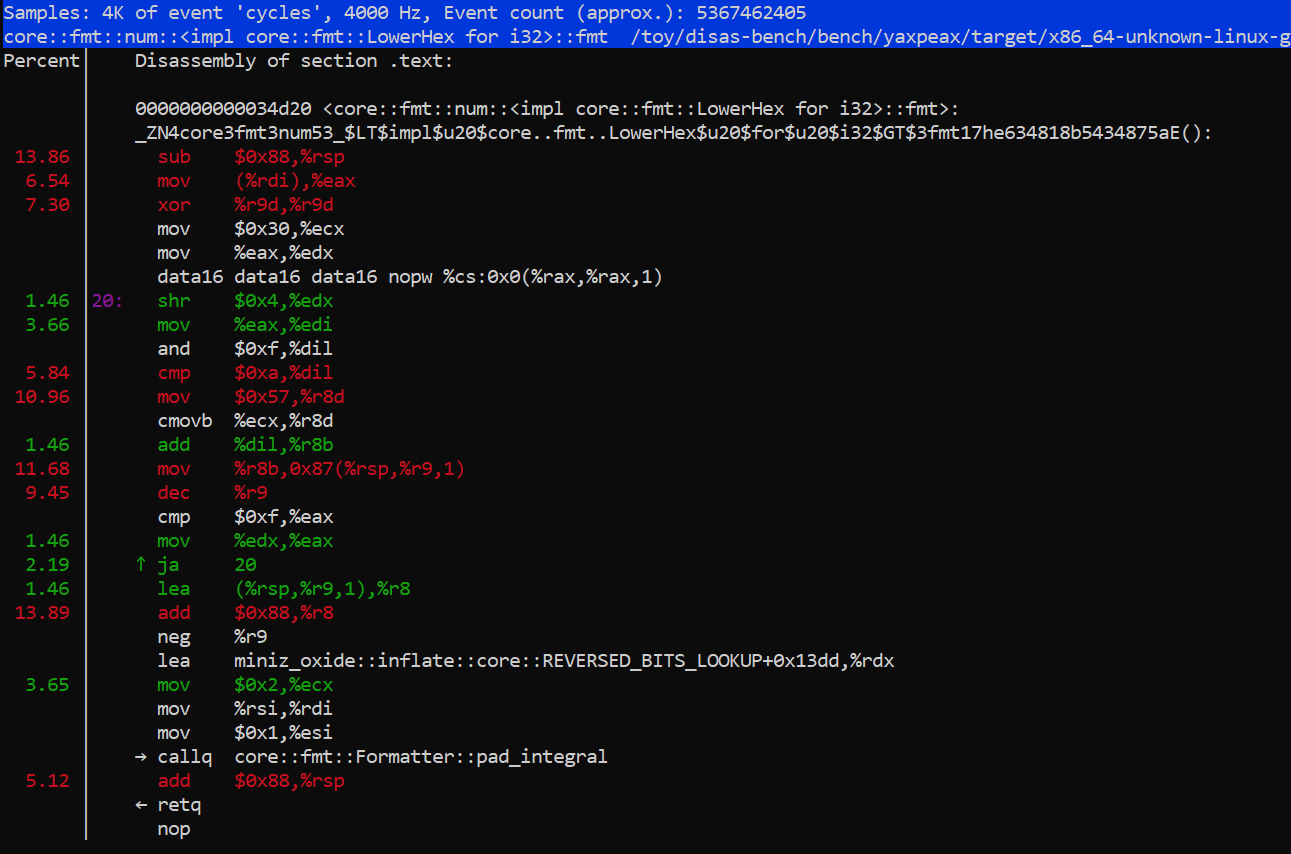Click the dec %r9 instruction

coord(212,493)
